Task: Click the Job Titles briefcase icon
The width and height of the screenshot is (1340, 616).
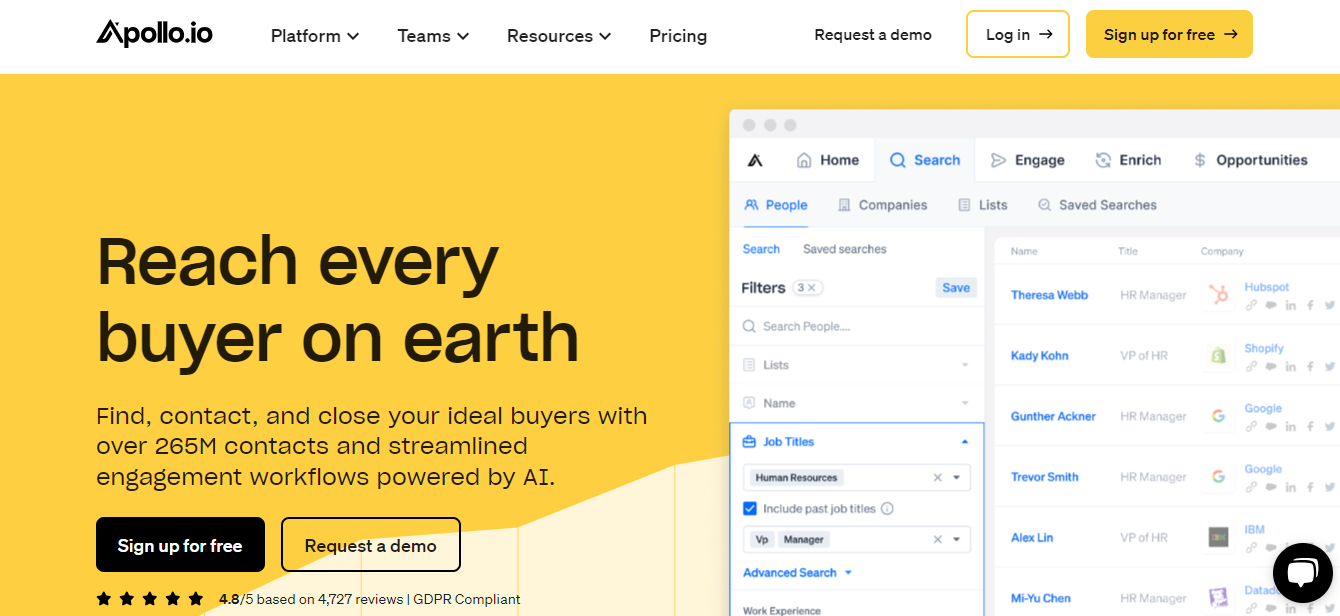Action: (749, 441)
